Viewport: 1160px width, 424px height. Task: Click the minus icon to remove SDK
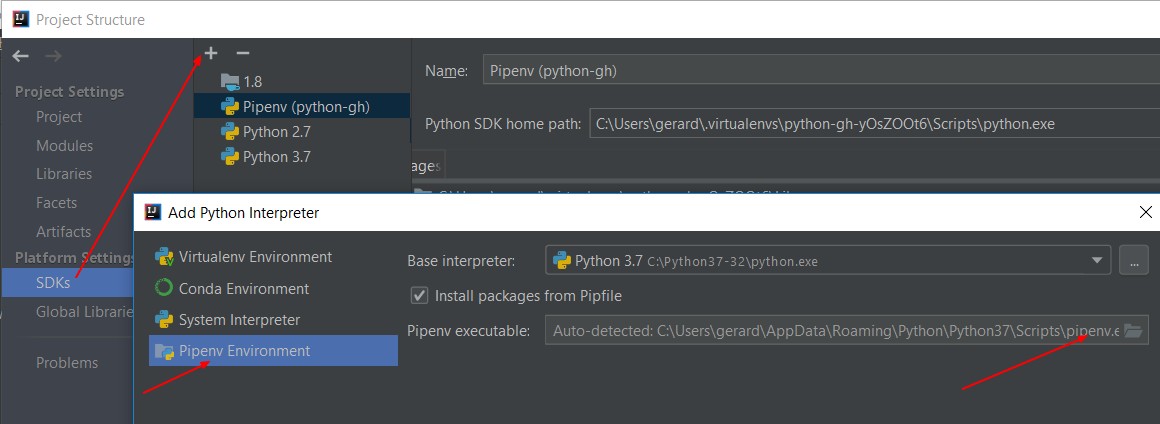(x=242, y=53)
